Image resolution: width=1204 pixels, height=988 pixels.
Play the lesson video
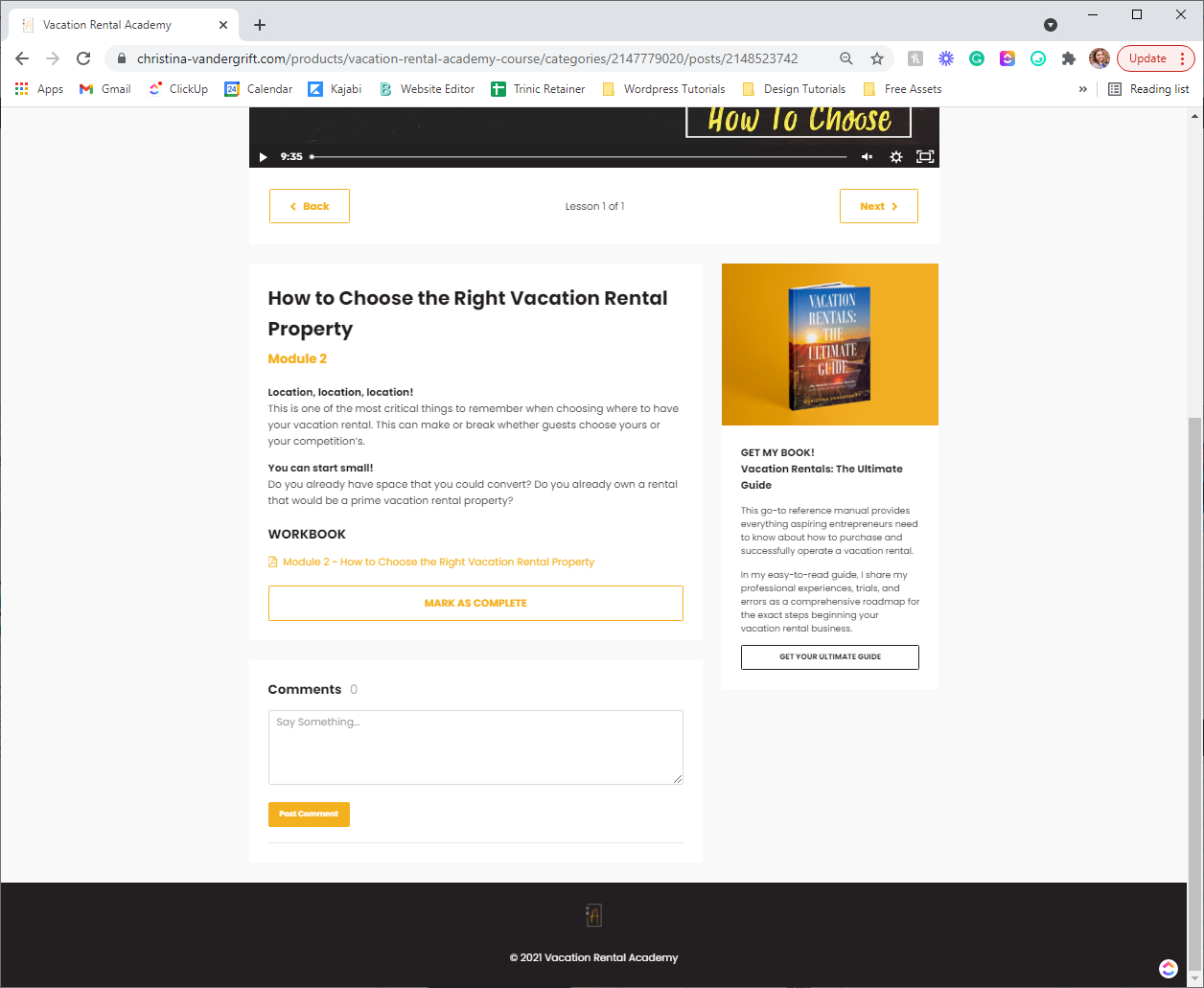264,157
